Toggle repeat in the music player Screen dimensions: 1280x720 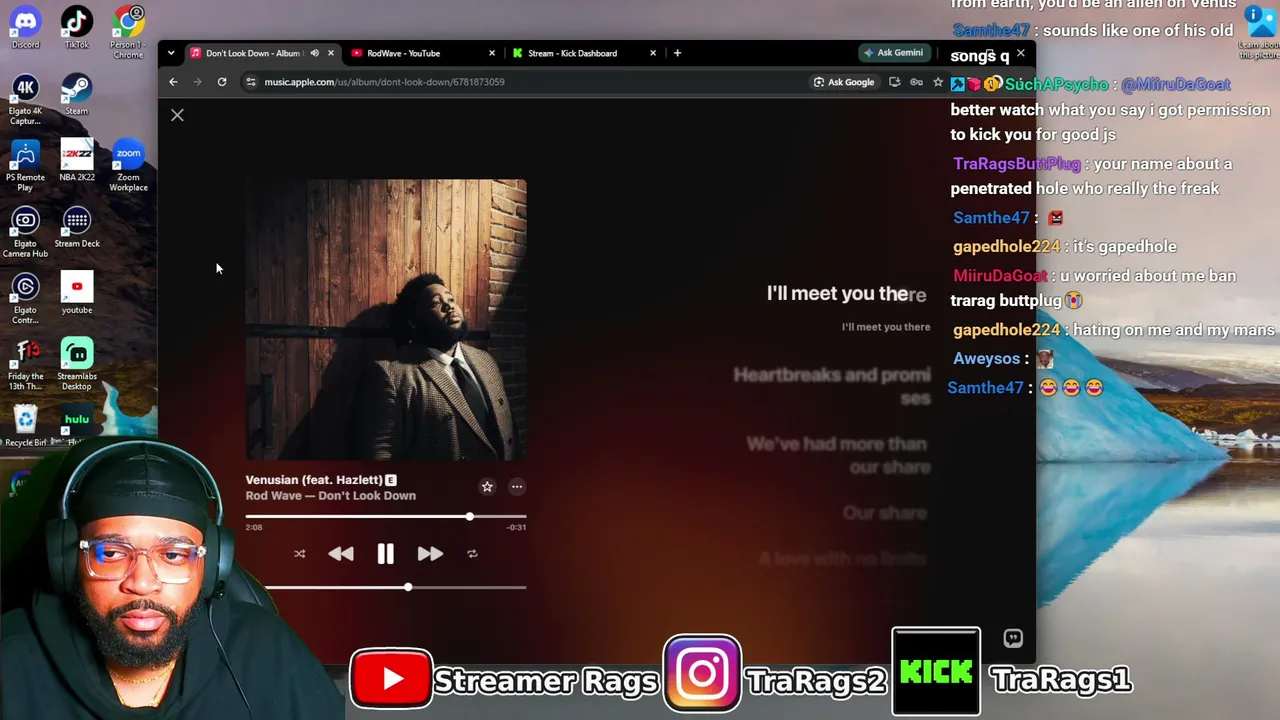click(x=472, y=554)
